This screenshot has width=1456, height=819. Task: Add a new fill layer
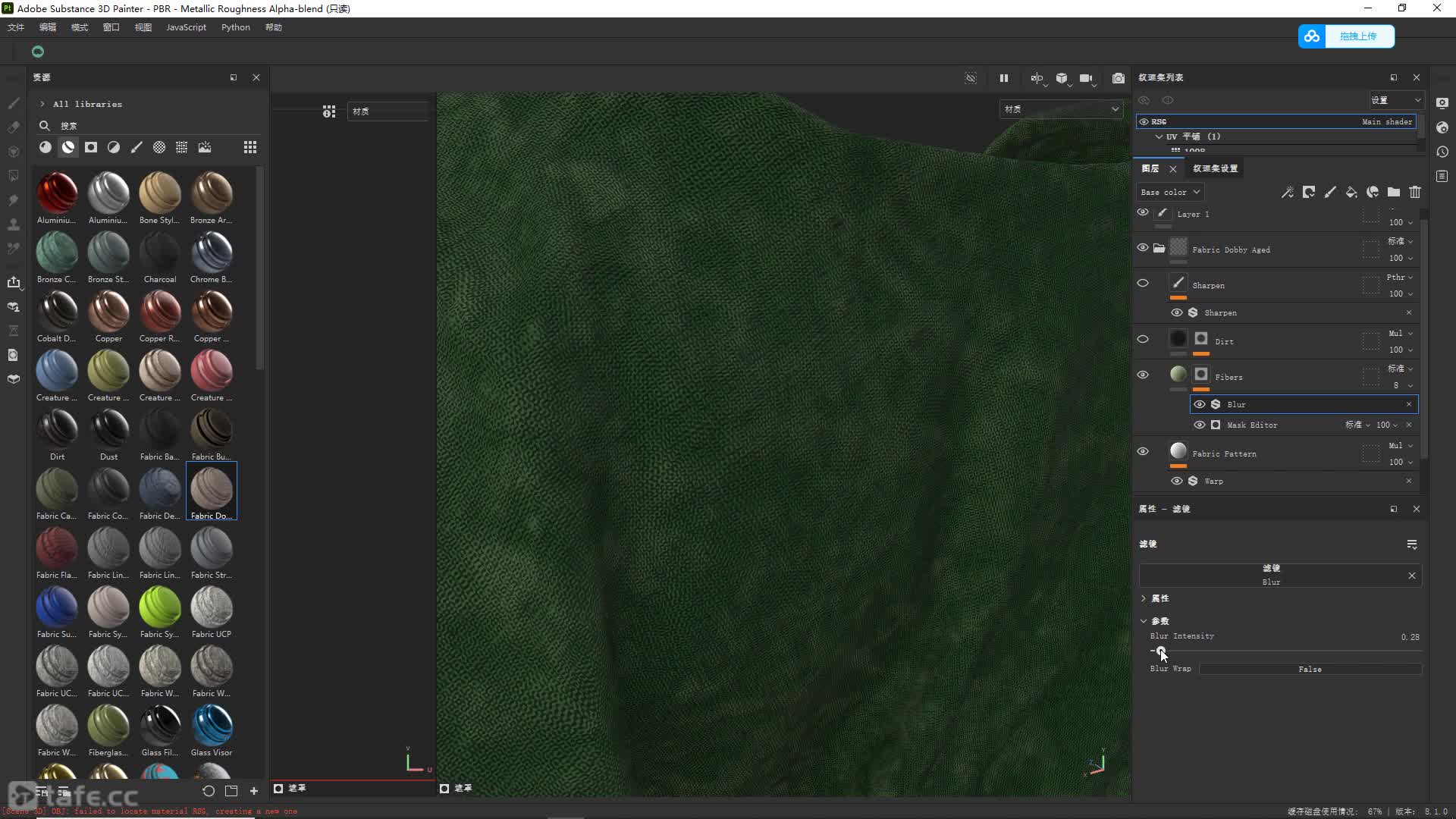1351,192
